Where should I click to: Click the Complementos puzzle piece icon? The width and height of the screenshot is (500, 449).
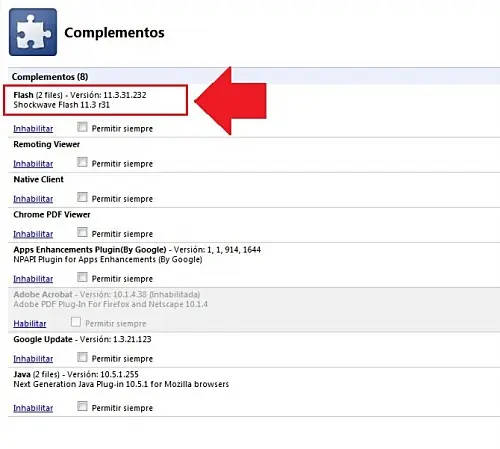33,32
